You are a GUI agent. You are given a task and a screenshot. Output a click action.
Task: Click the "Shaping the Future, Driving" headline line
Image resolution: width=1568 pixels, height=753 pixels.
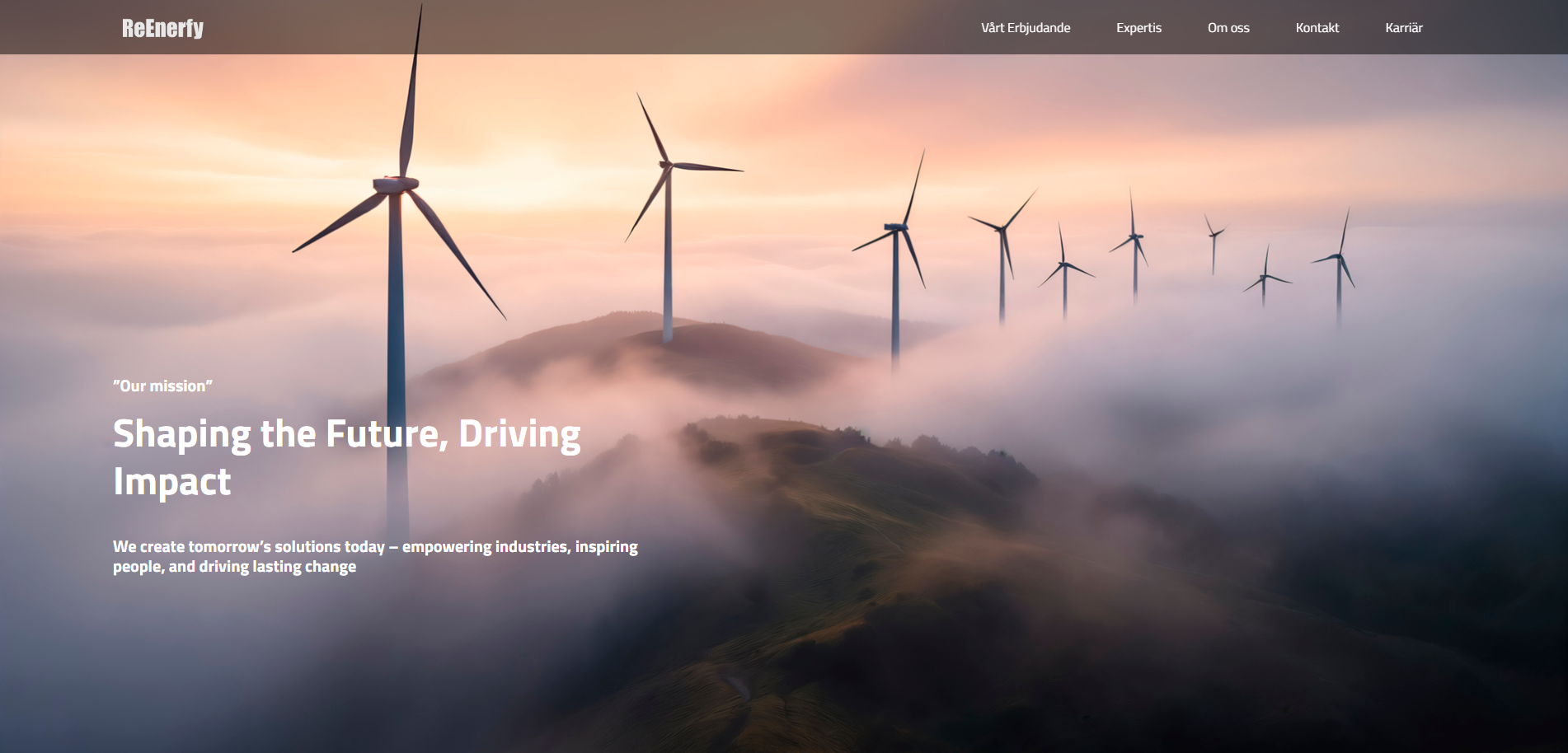[x=346, y=434]
